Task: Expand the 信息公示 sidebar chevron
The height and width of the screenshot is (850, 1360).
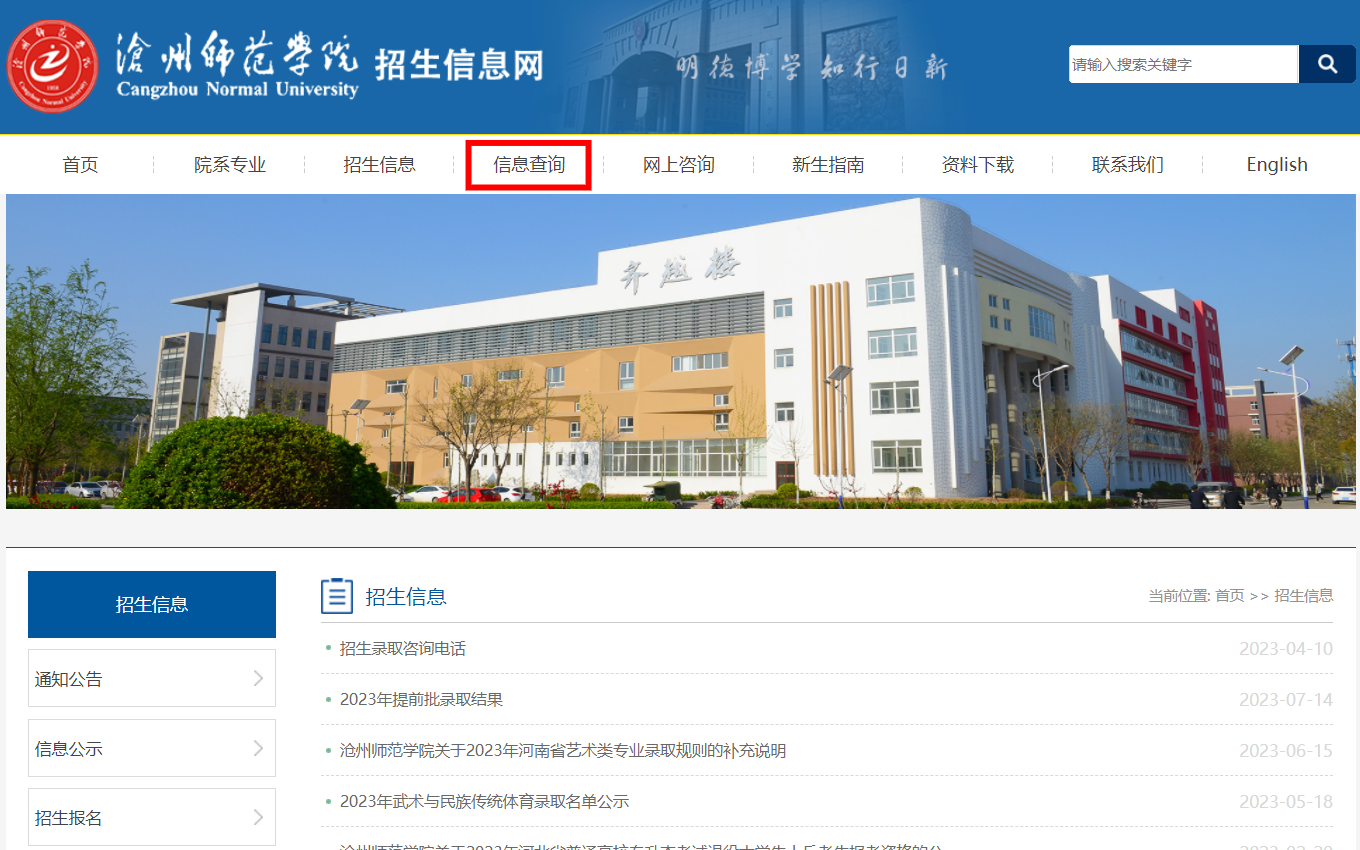Action: coord(258,748)
